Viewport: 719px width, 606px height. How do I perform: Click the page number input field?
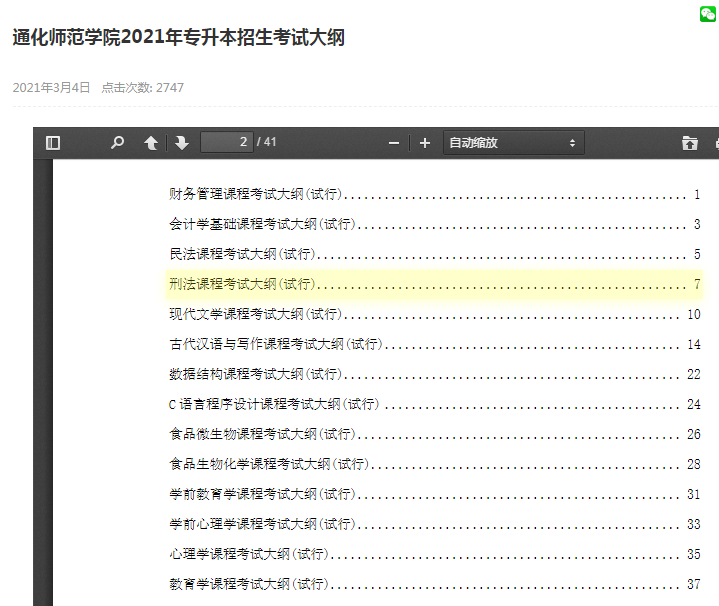pyautogui.click(x=227, y=142)
